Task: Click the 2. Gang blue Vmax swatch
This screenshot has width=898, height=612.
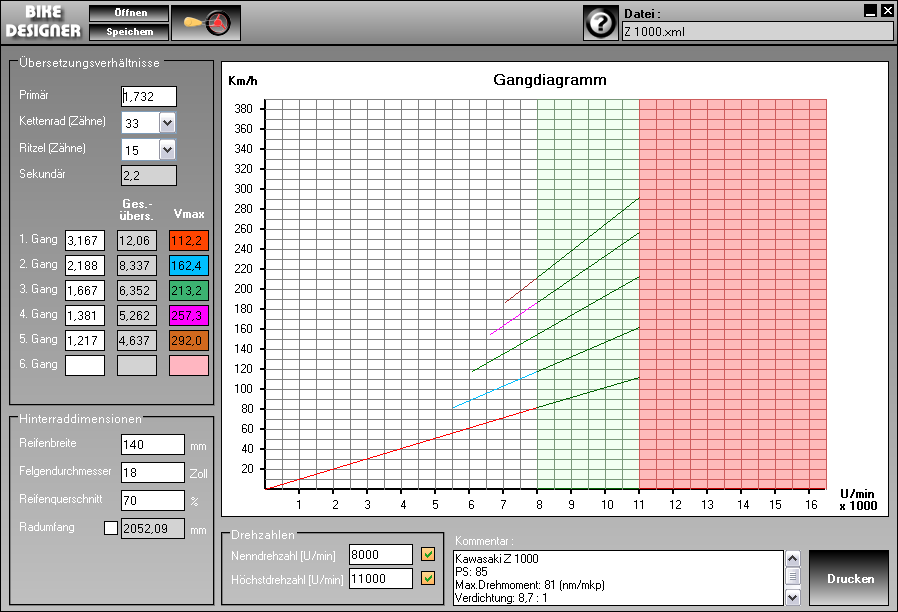Action: [188, 265]
